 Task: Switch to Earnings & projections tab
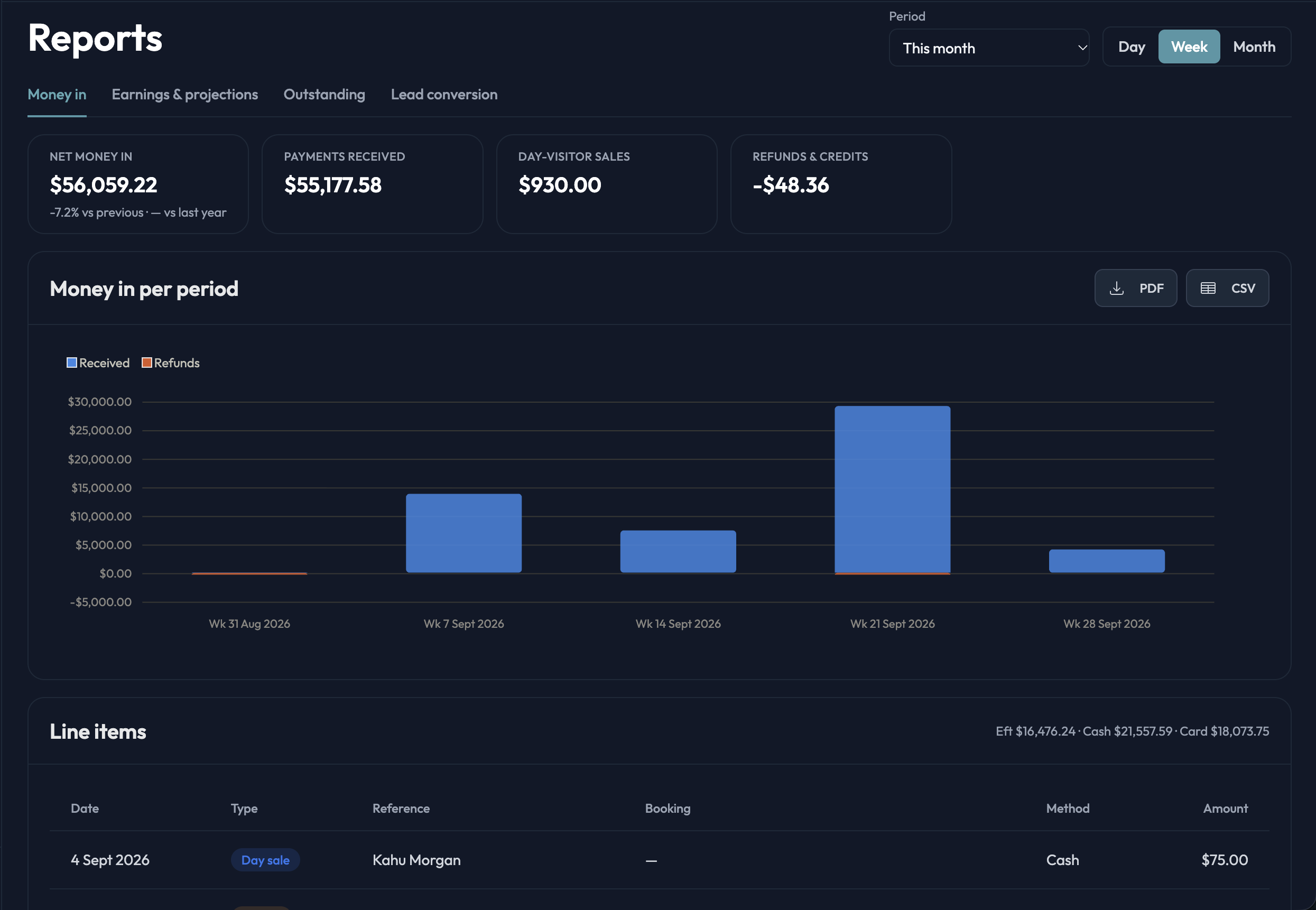pos(185,95)
